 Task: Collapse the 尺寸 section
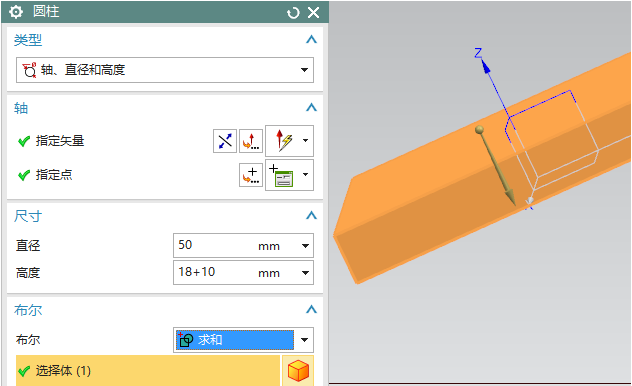[311, 216]
